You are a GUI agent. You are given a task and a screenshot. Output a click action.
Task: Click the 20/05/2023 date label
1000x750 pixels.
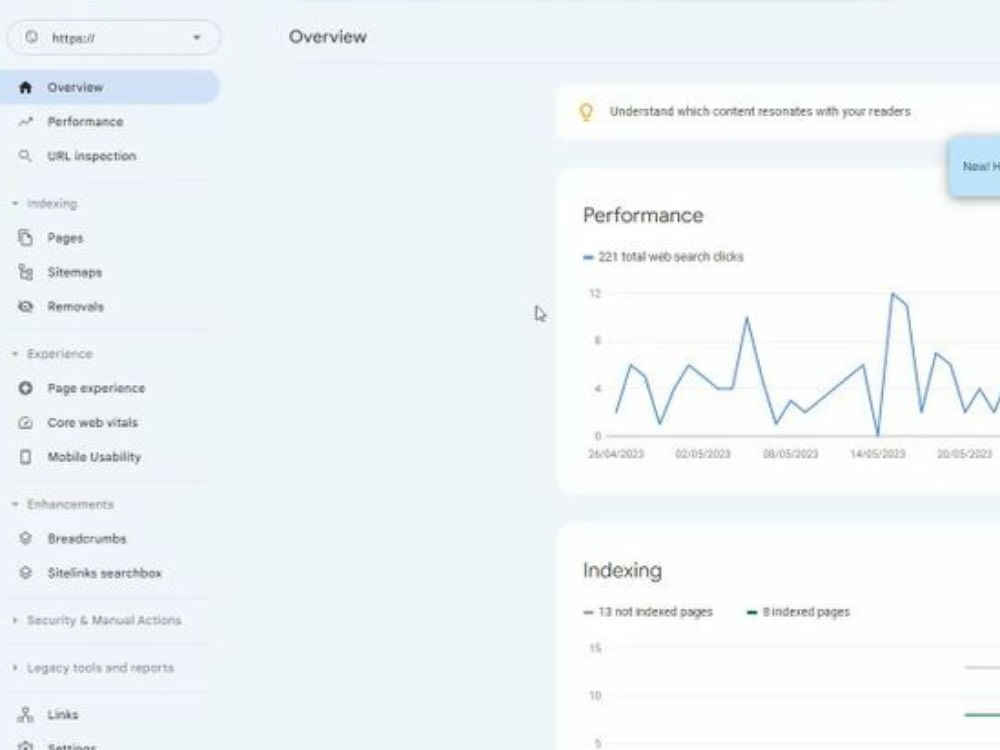pos(964,454)
